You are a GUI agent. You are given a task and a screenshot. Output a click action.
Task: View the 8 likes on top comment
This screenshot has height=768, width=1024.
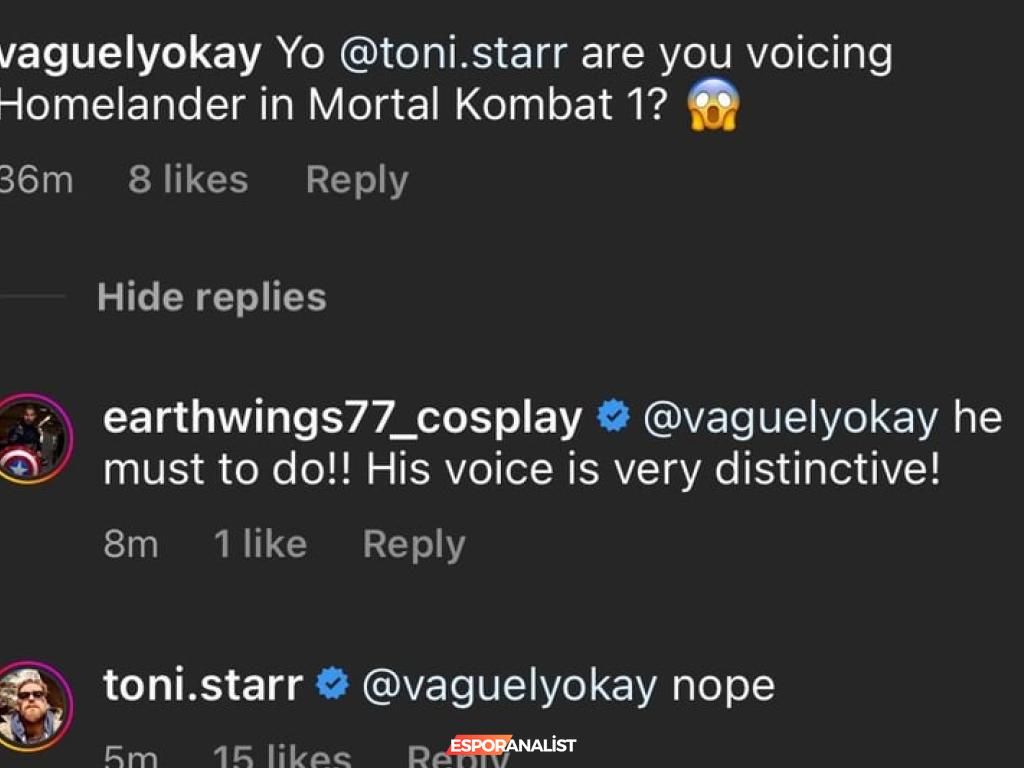188,180
